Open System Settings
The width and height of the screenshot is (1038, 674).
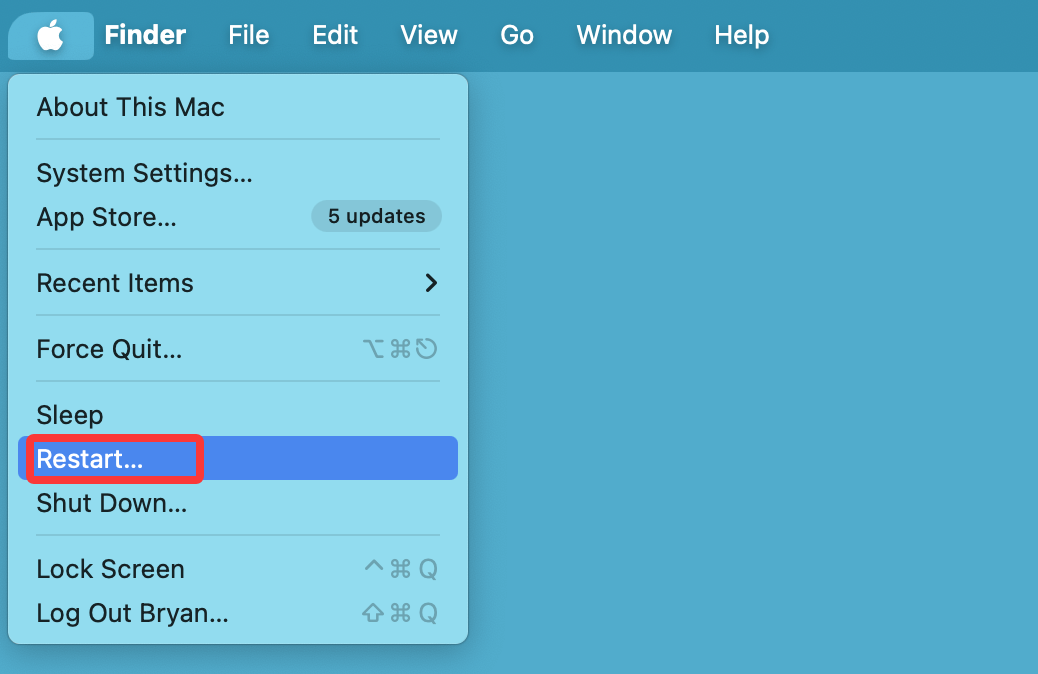pos(144,172)
